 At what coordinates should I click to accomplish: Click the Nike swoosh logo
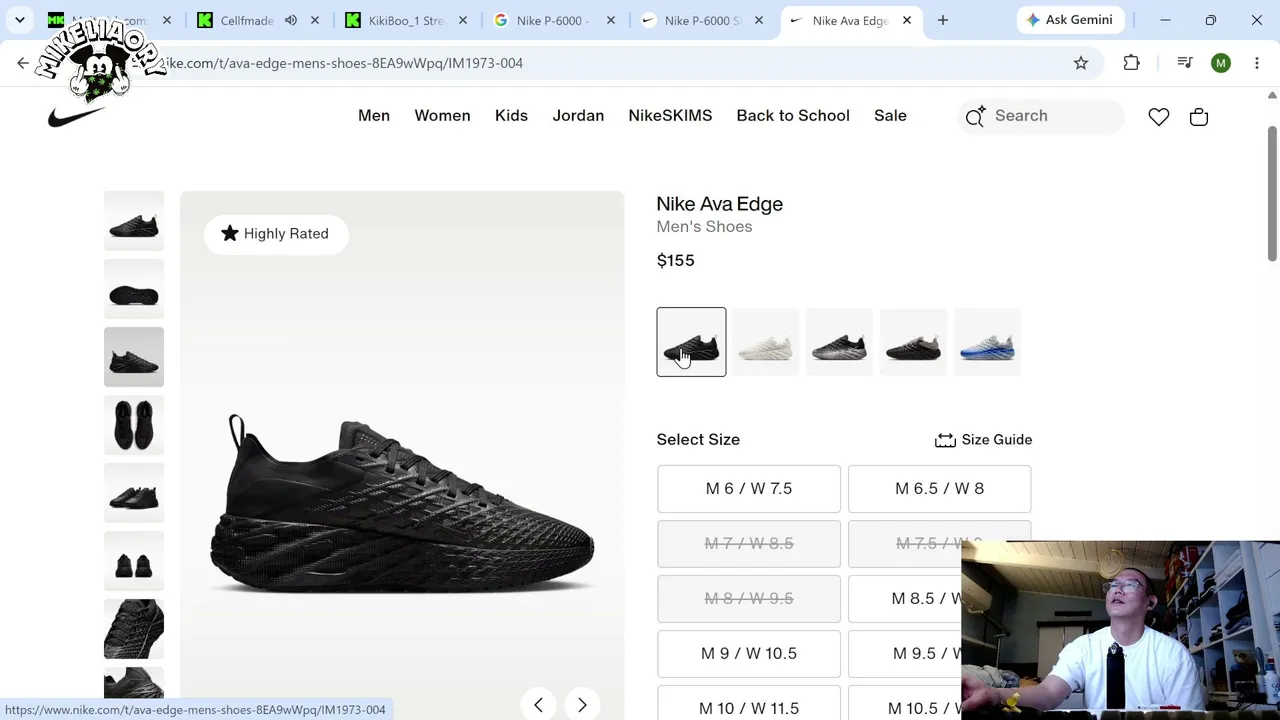pos(76,116)
